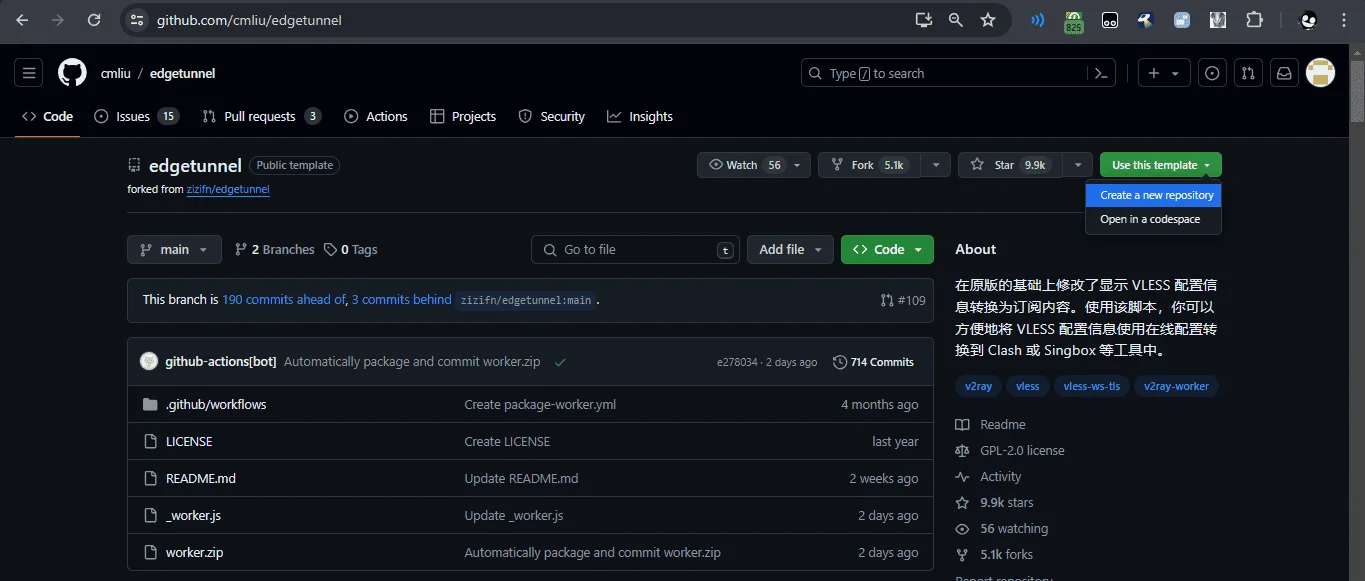The height and width of the screenshot is (581, 1365).
Task: Open the main branch switcher dropdown
Action: [174, 249]
